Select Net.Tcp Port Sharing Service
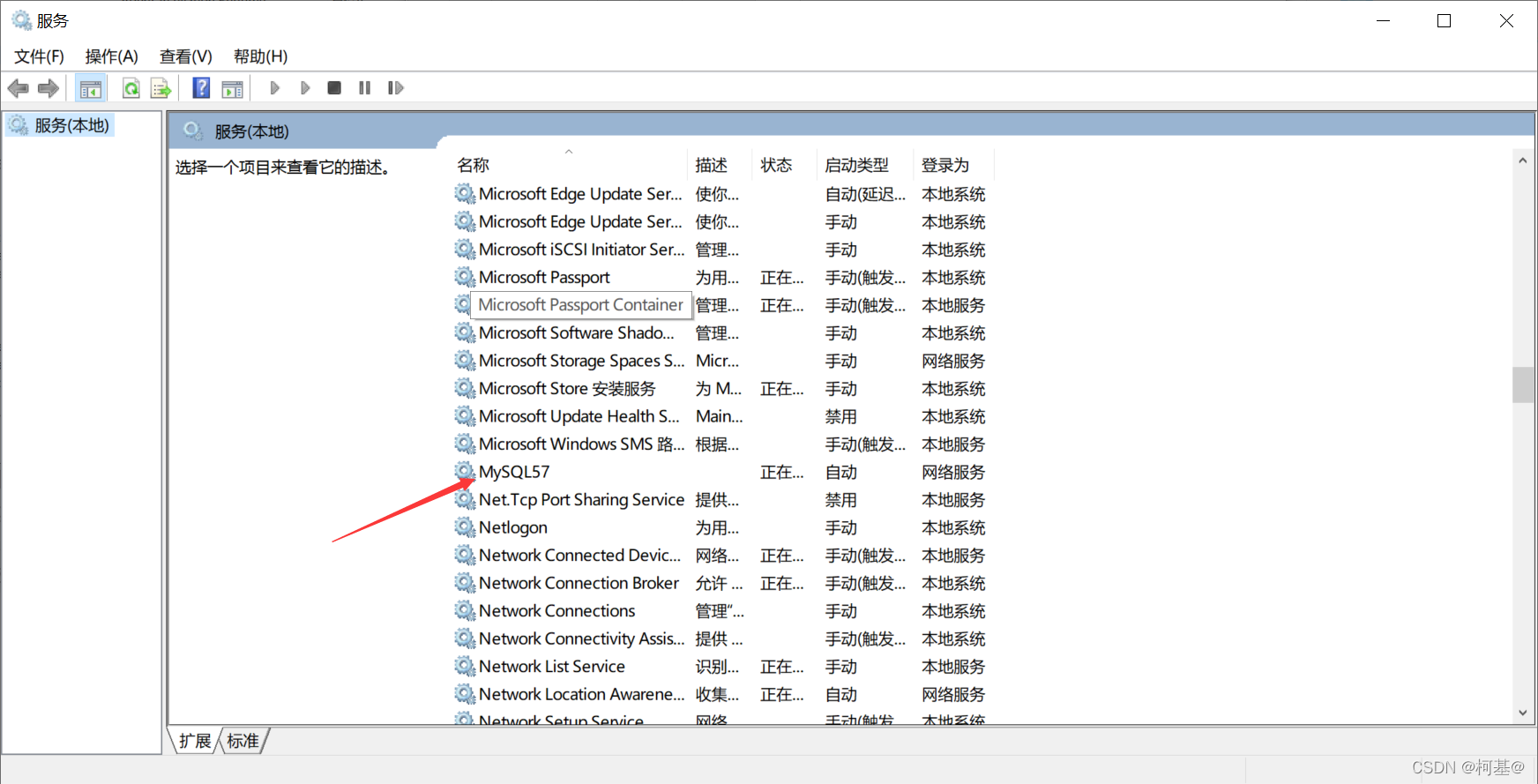 pos(581,500)
